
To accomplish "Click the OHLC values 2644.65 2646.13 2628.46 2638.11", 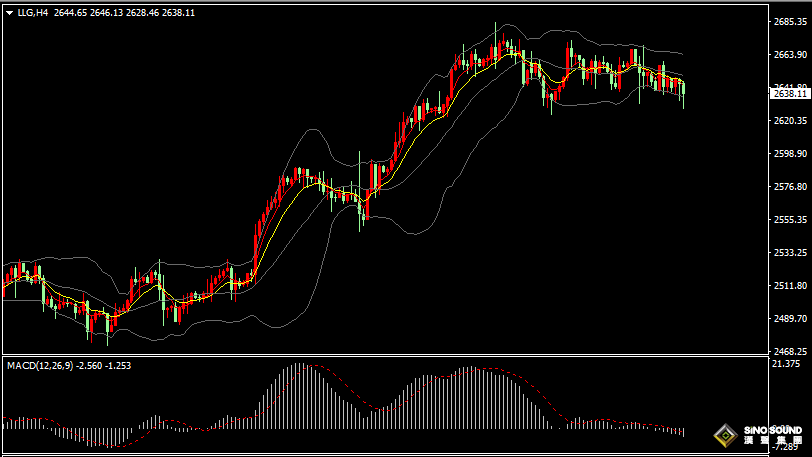I will (x=124, y=13).
